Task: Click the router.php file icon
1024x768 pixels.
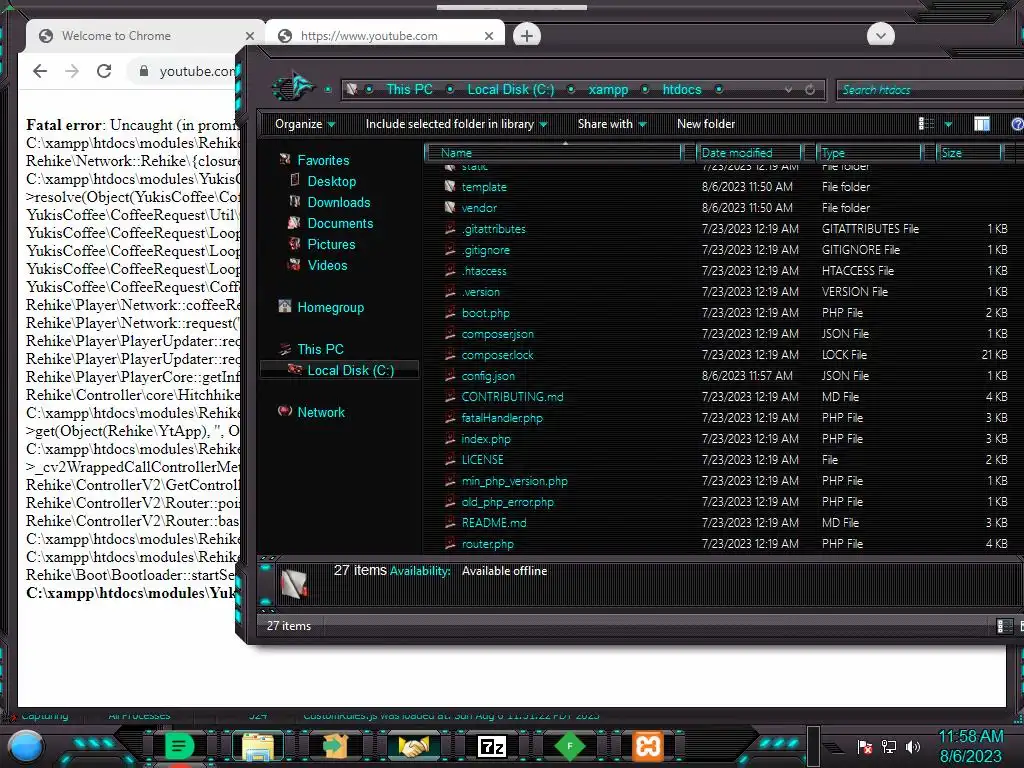Action: coord(450,543)
